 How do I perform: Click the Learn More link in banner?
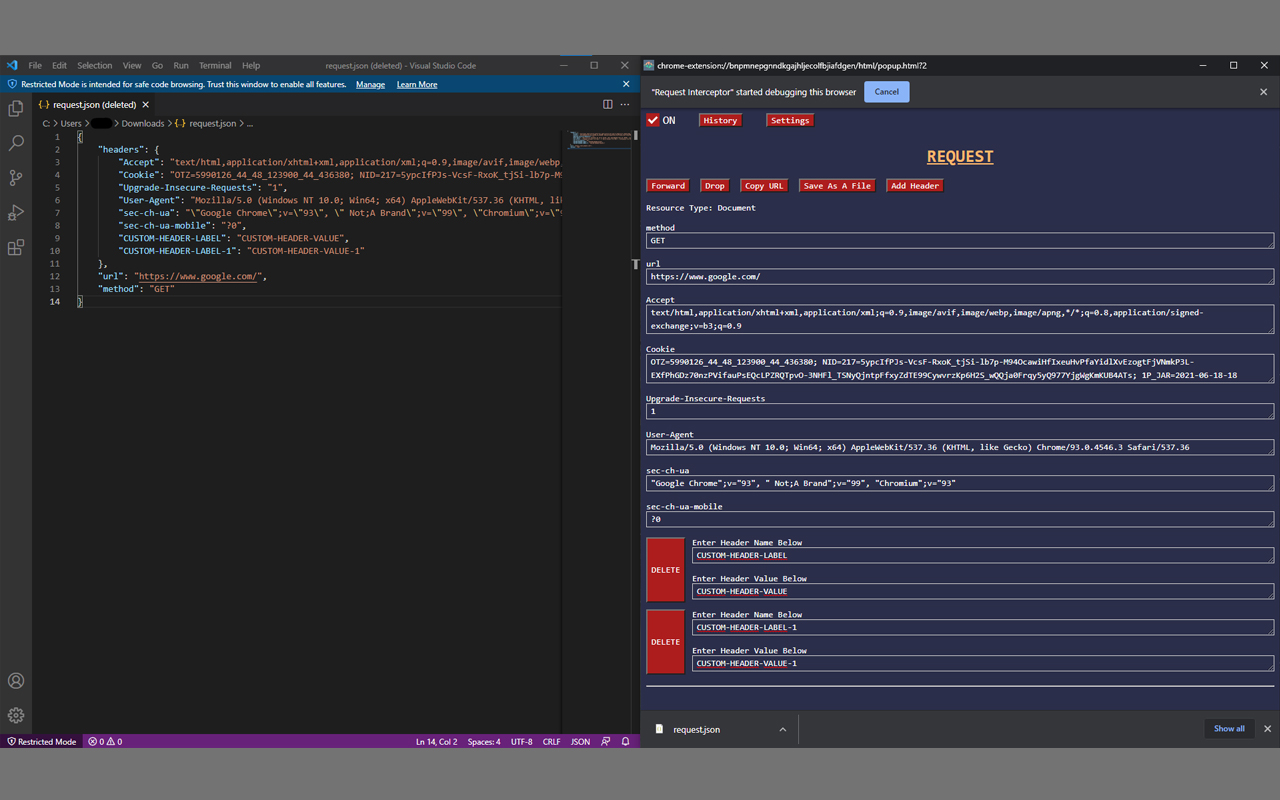point(416,85)
